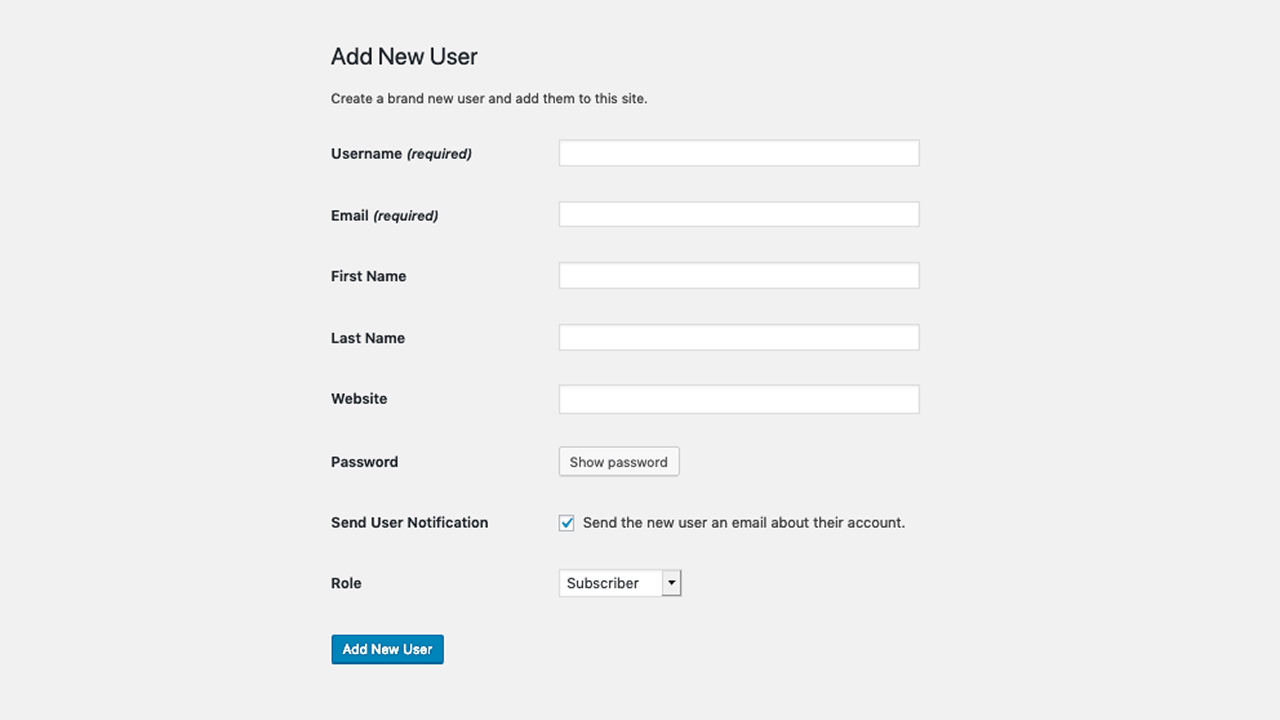Click the Last Name input field
The width and height of the screenshot is (1280, 720).
(x=738, y=336)
